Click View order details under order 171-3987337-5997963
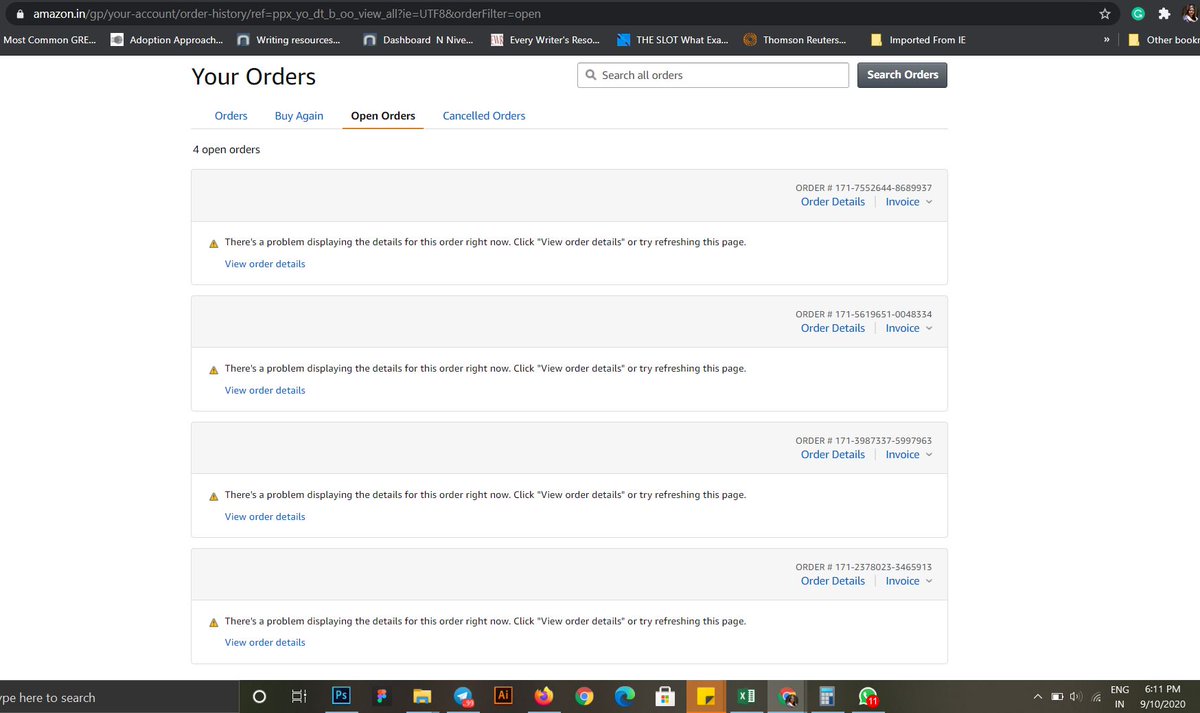The width and height of the screenshot is (1200, 713). pyautogui.click(x=265, y=517)
